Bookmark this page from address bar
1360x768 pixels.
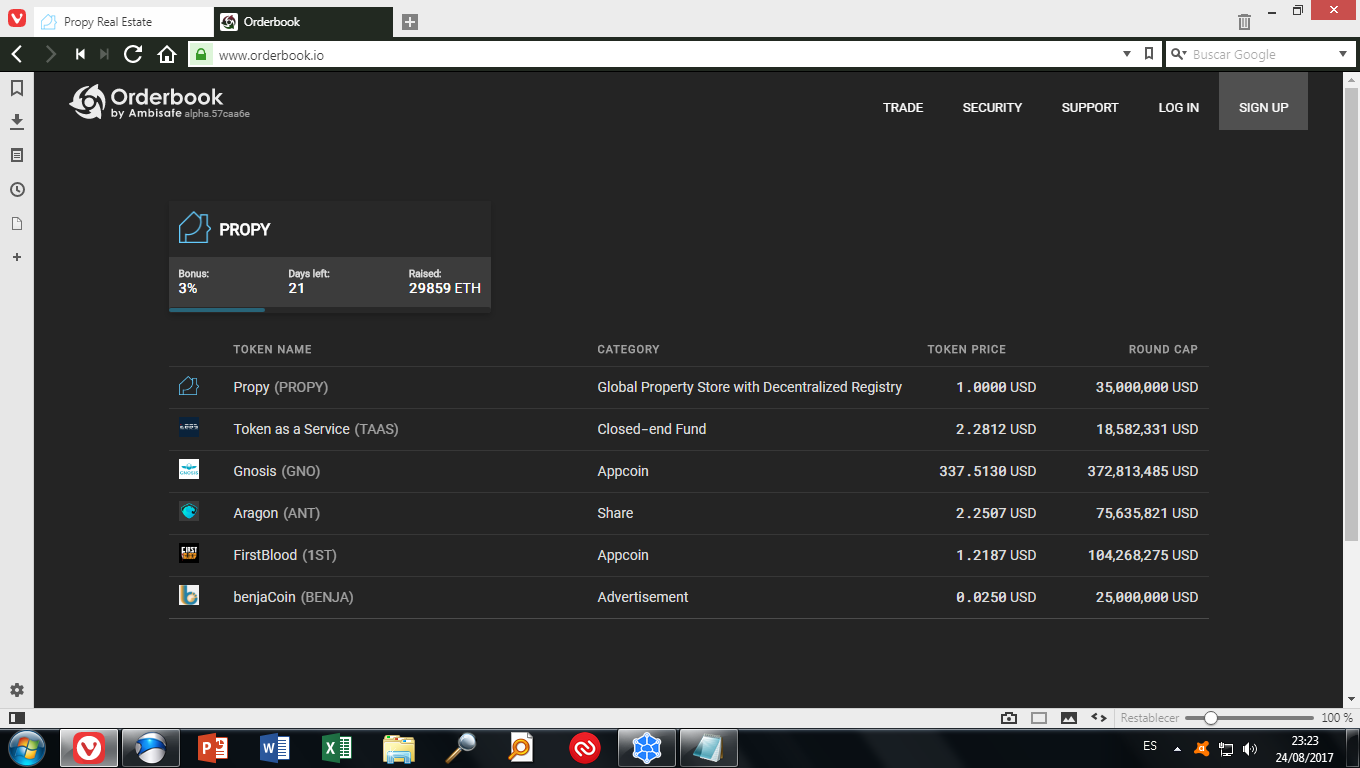point(1150,54)
